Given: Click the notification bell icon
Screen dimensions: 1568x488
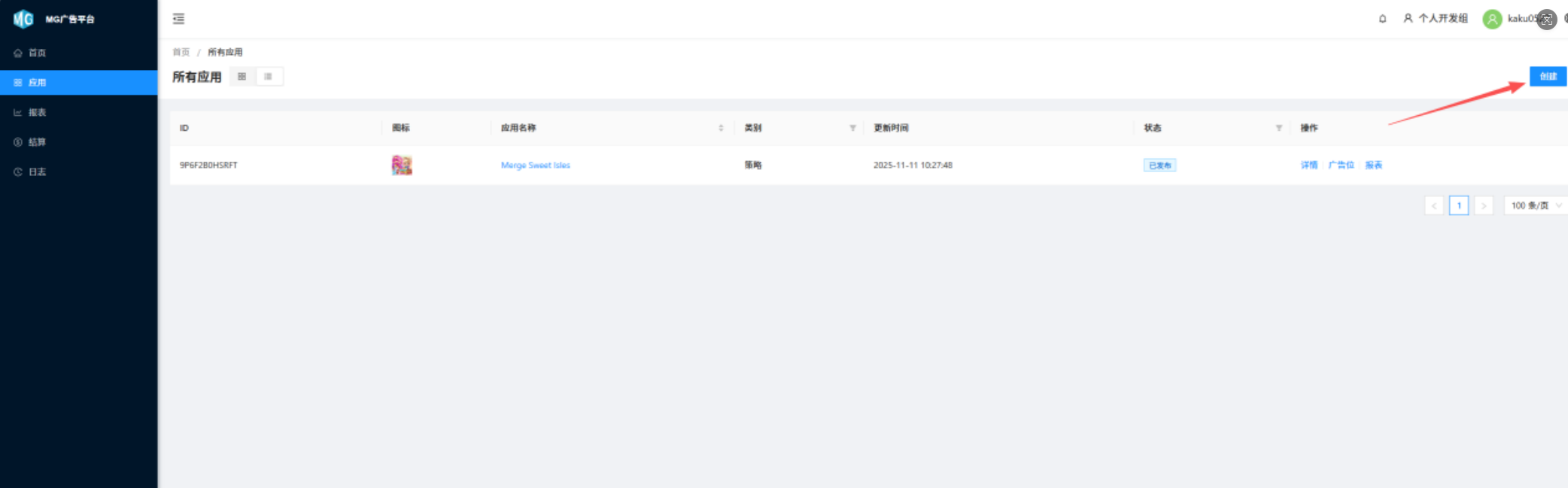Looking at the screenshot, I should pos(1382,19).
